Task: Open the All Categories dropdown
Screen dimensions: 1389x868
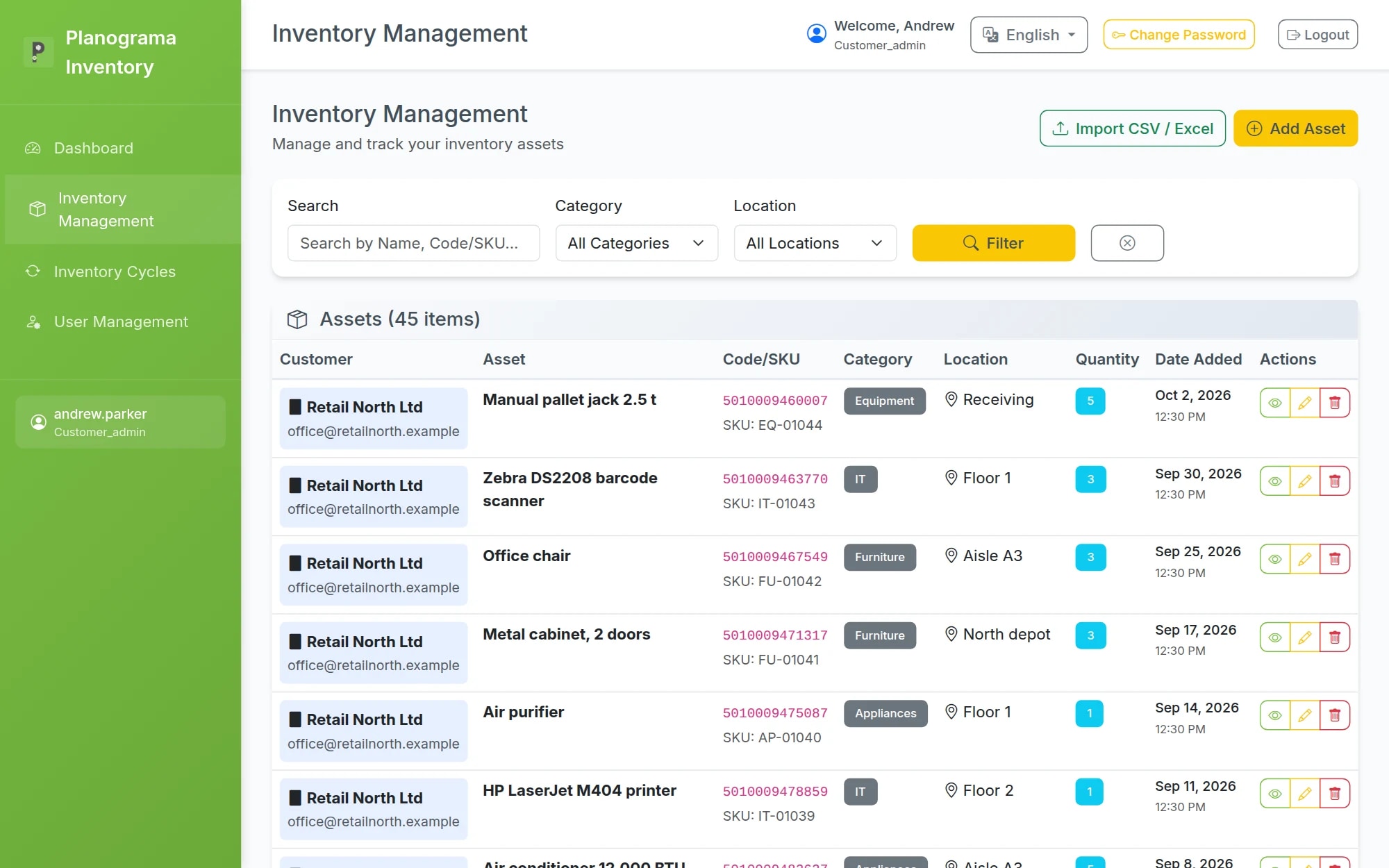Action: (x=636, y=243)
